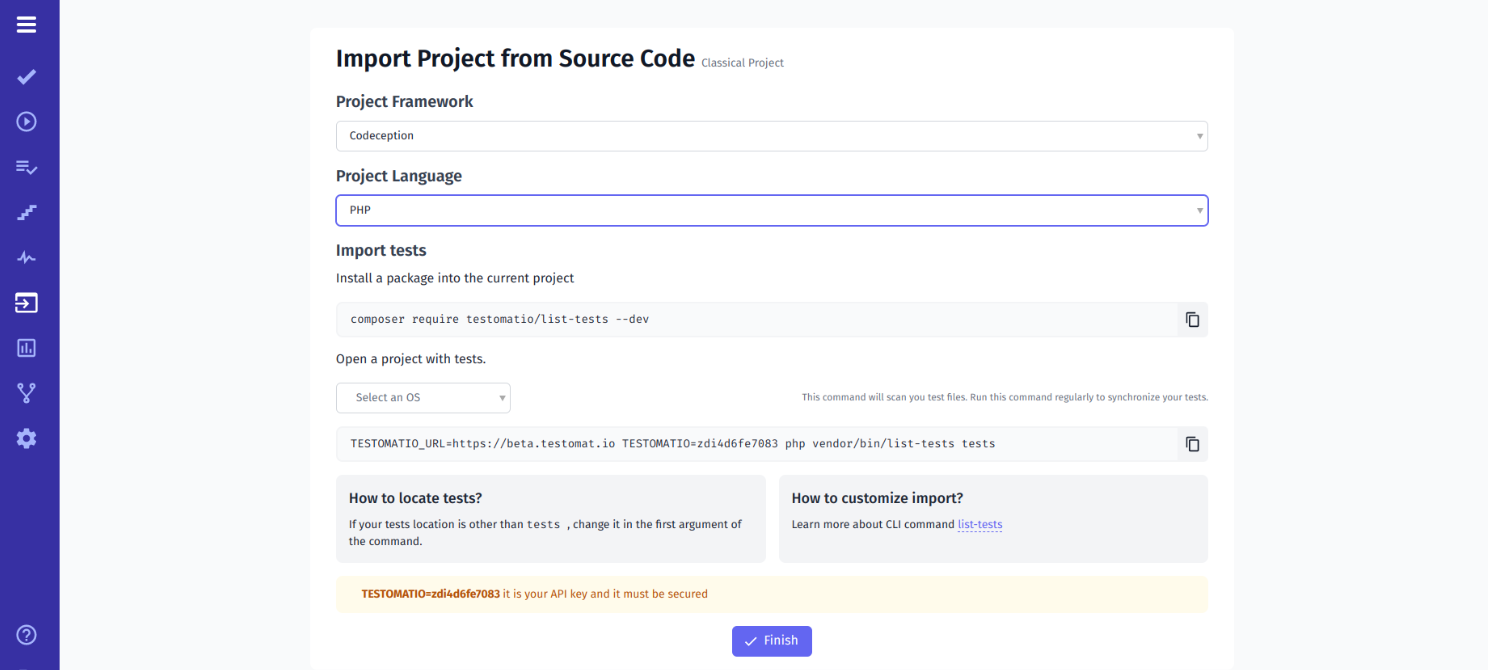Image resolution: width=1488 pixels, height=670 pixels.
Task: Open the Select an OS dropdown
Action: pos(423,397)
